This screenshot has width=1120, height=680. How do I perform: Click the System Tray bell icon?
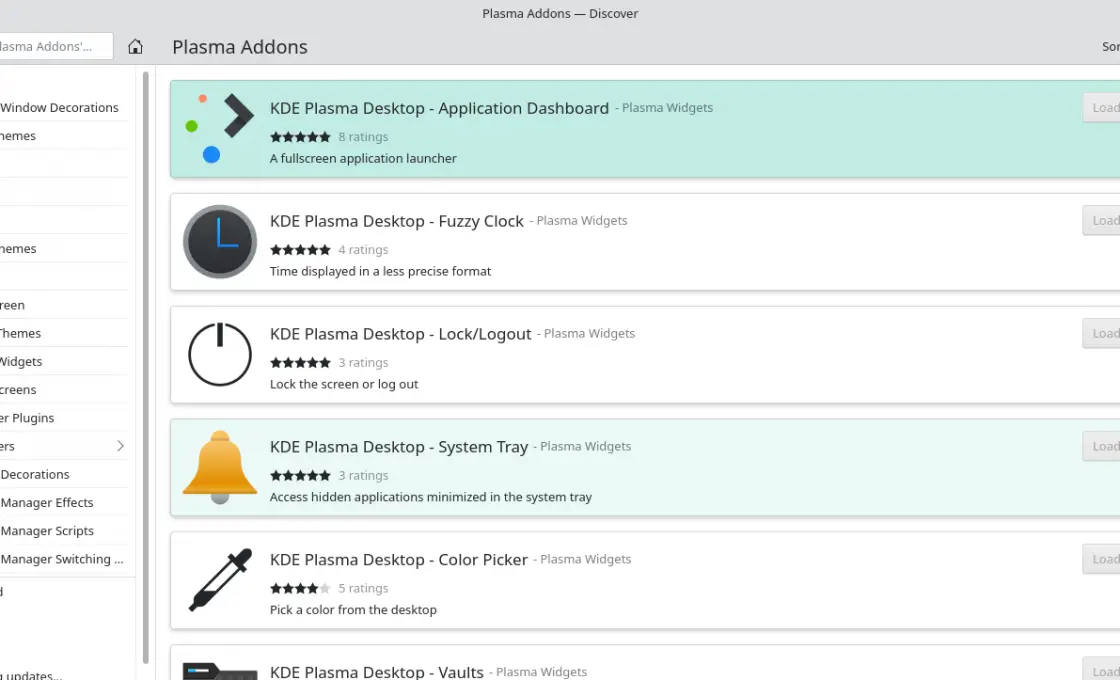pos(219,467)
